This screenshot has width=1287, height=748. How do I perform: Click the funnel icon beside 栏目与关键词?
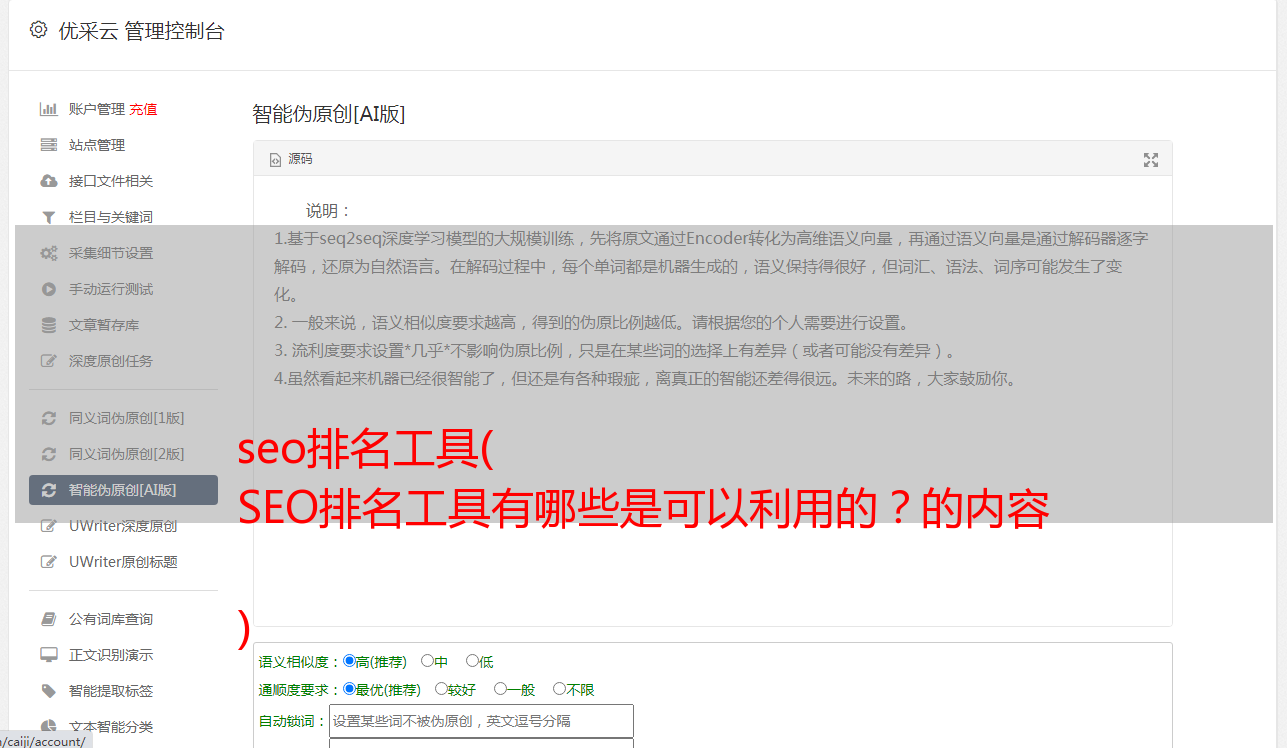48,217
